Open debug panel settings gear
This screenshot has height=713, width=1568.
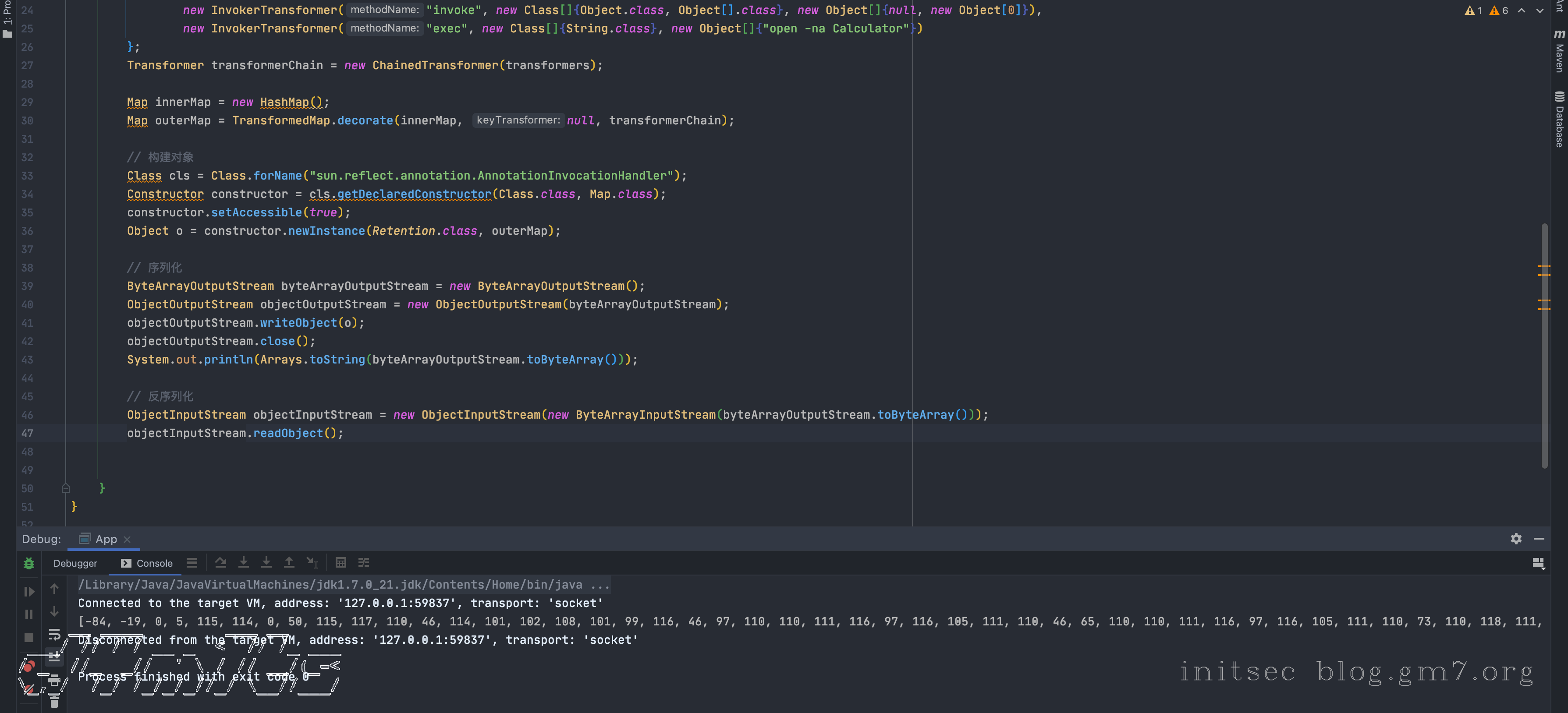point(1516,539)
